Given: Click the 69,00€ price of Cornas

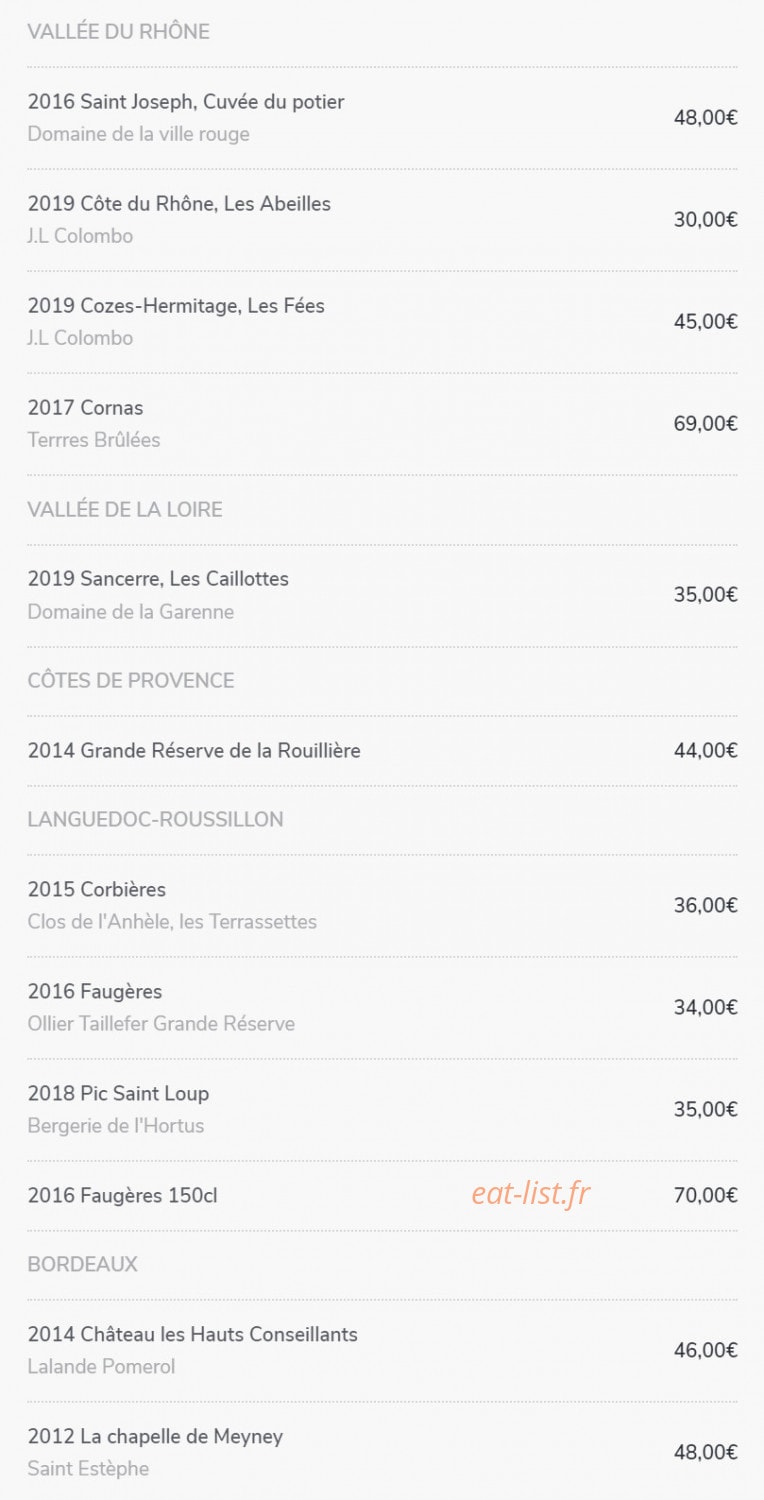Looking at the screenshot, I should 706,424.
